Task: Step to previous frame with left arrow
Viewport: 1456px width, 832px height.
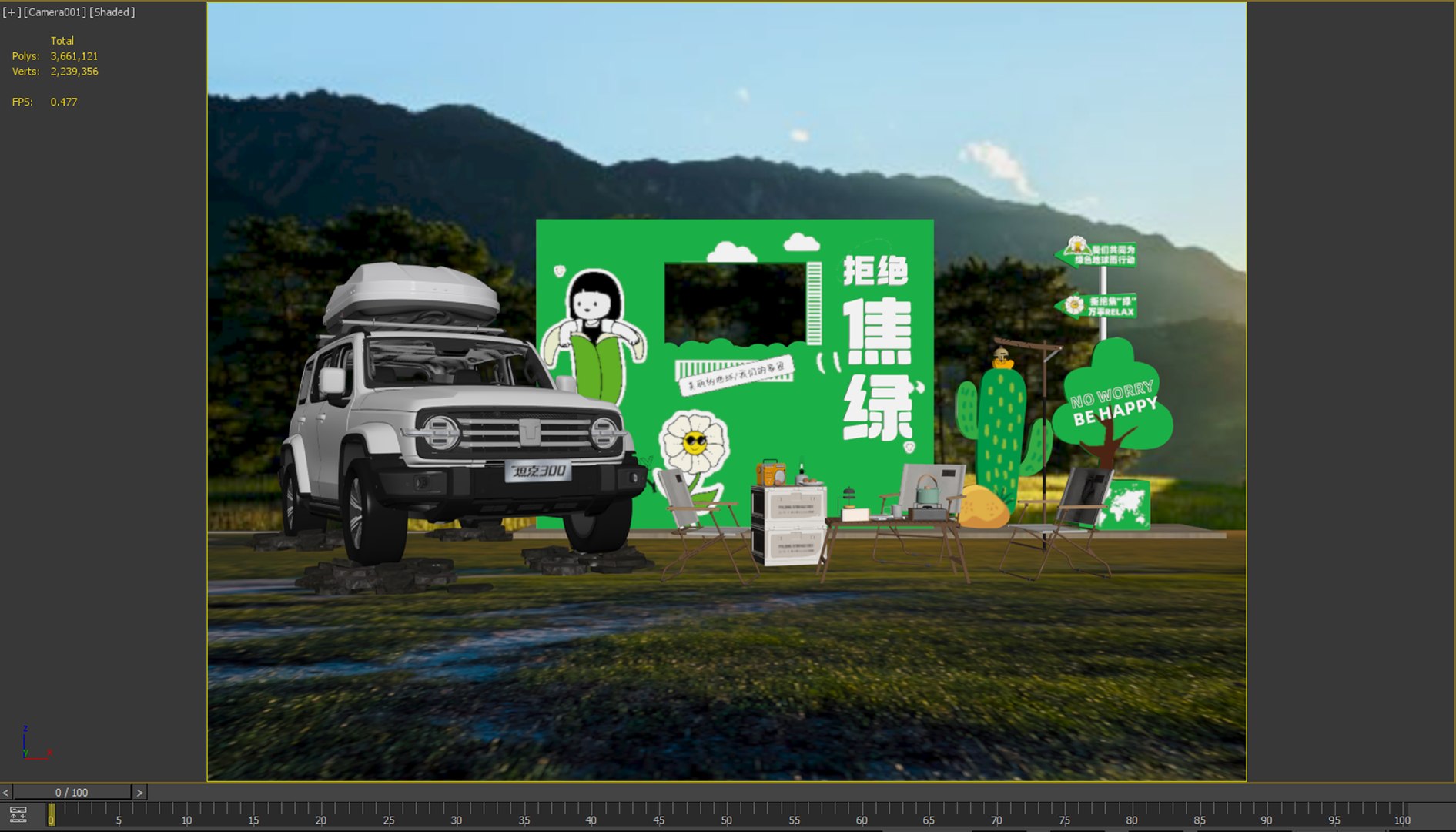Action: point(6,792)
